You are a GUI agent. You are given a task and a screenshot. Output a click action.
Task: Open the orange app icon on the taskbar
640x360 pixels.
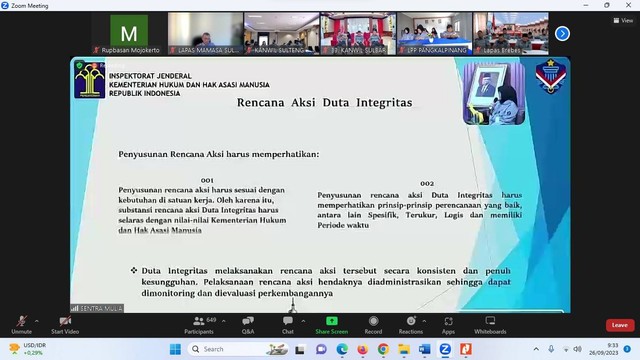click(466, 349)
